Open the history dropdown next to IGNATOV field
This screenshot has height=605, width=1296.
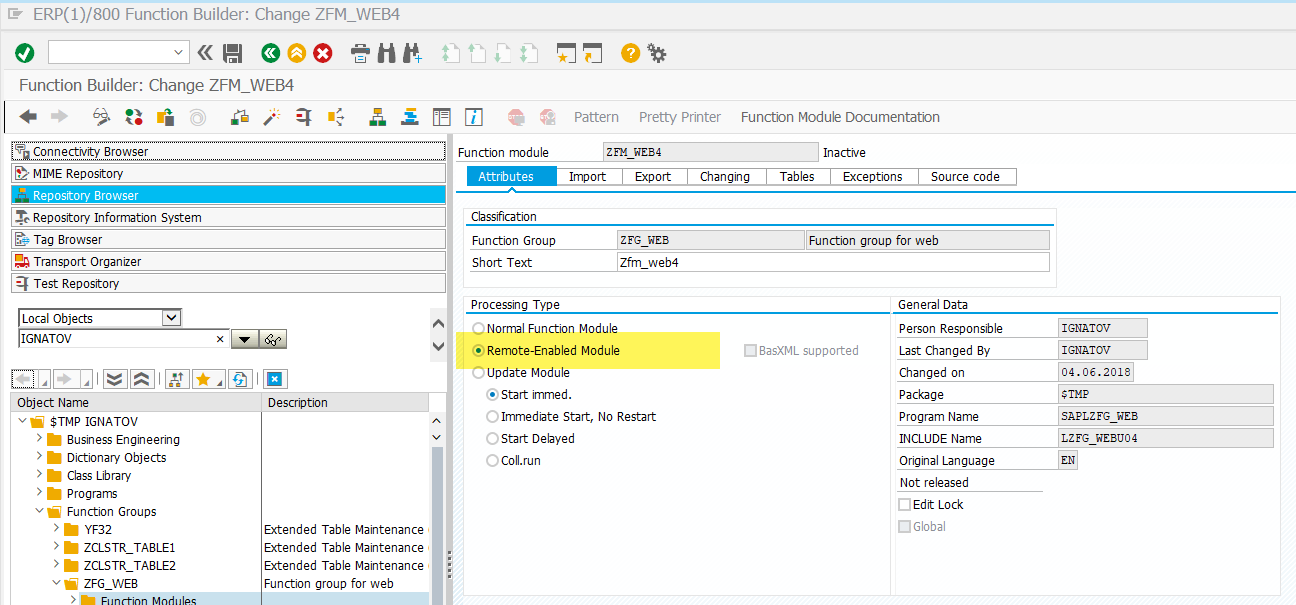click(244, 339)
